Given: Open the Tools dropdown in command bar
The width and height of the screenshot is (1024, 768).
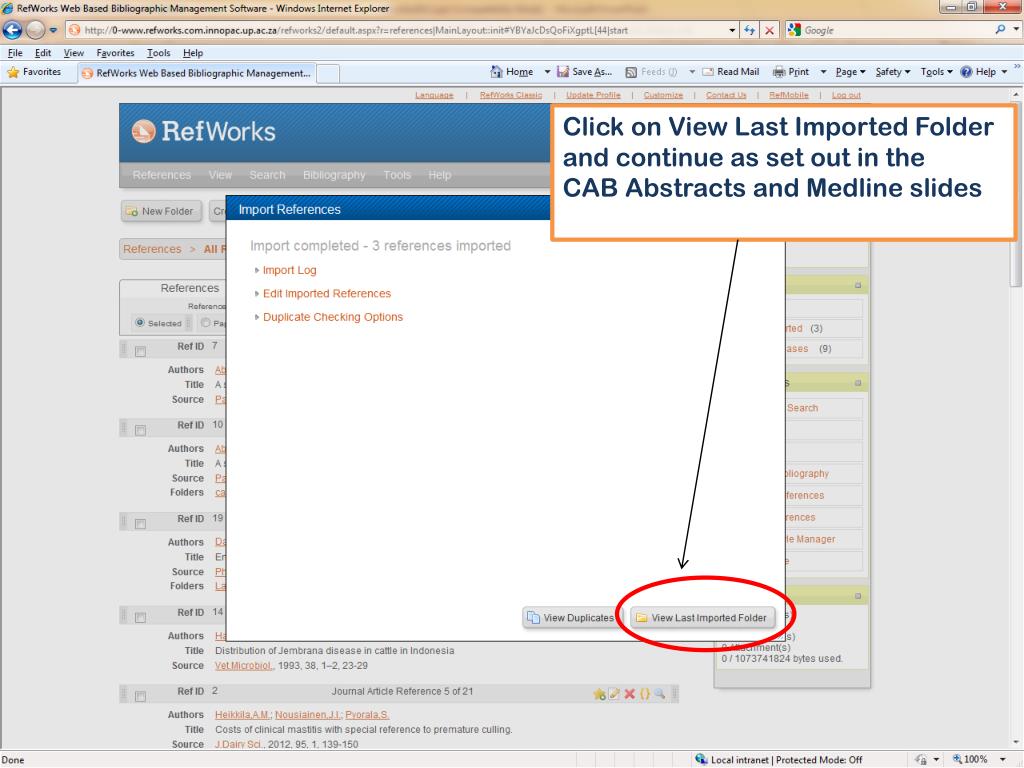Looking at the screenshot, I should [936, 72].
